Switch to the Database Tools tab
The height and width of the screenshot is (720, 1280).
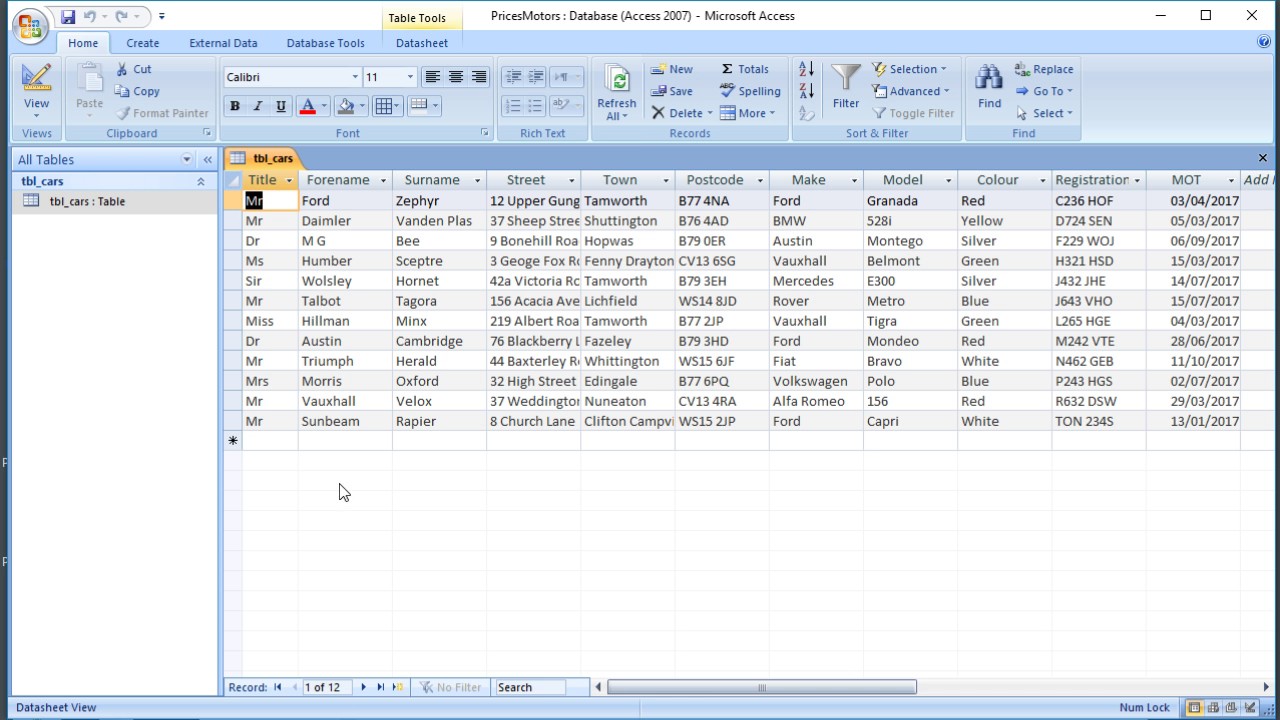tap(325, 43)
